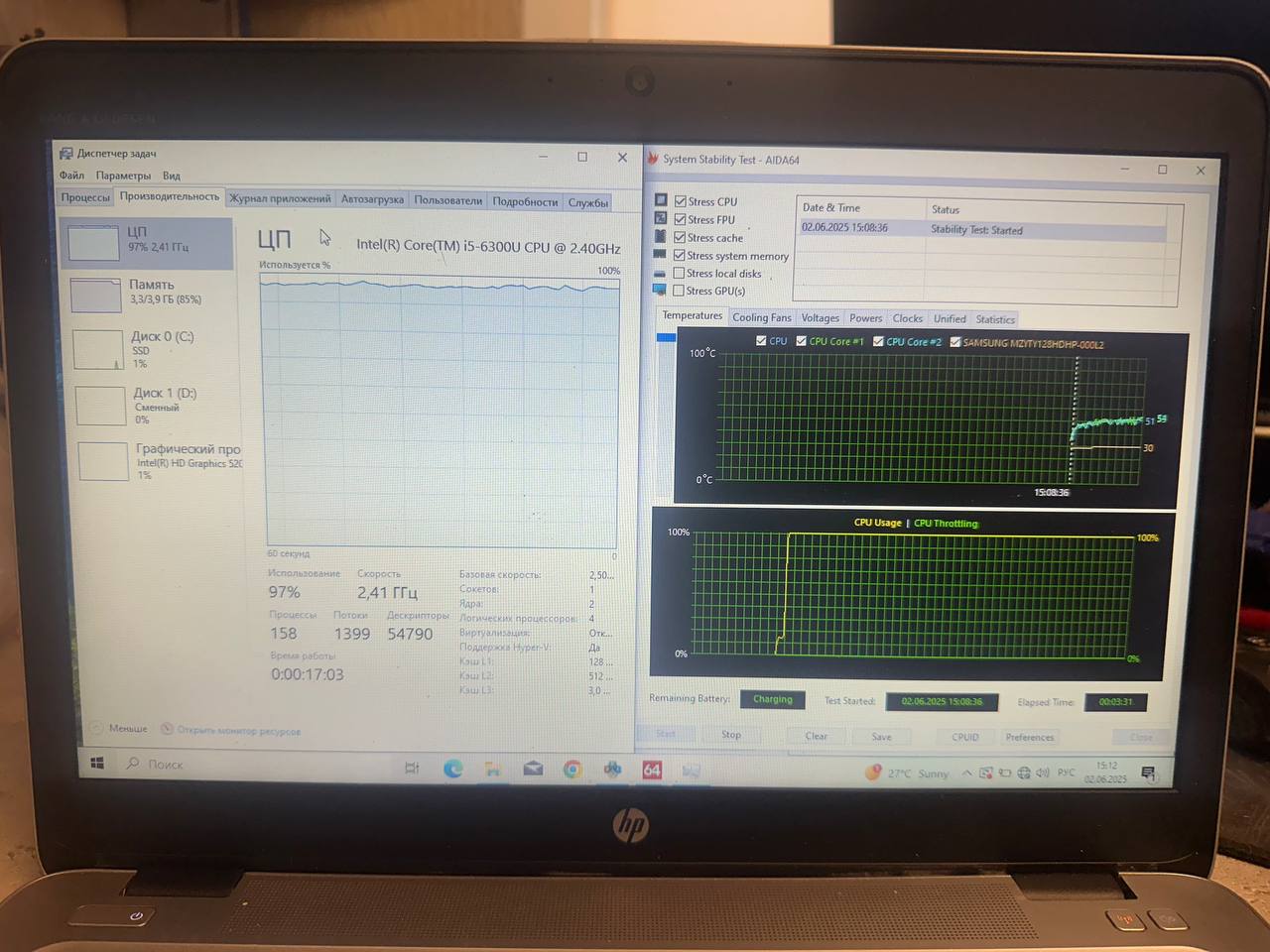Expand the hidden system tray icons chevron
Screen dimensions: 1270x952
(x=967, y=773)
